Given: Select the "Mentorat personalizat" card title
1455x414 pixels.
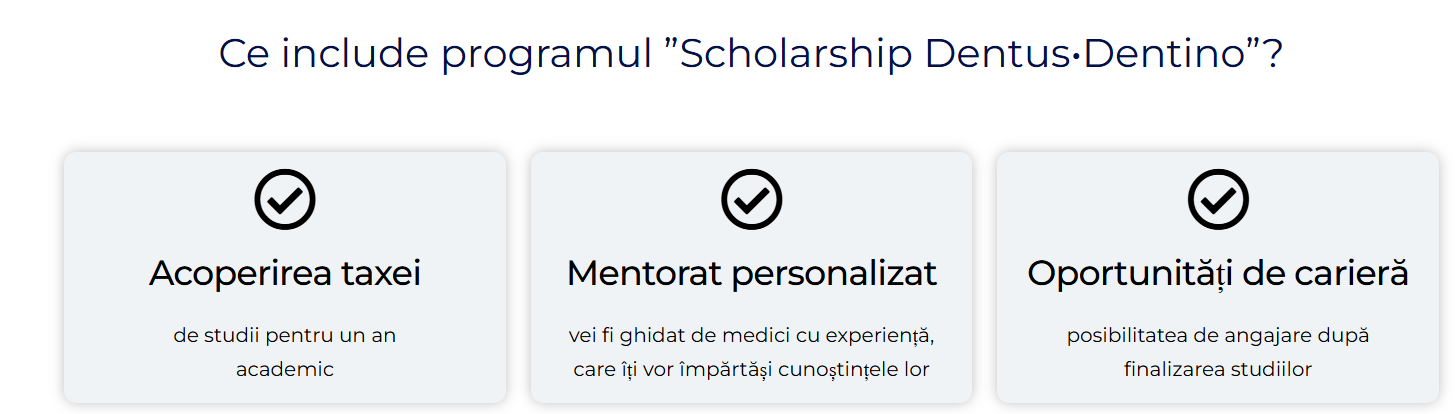Looking at the screenshot, I should (752, 273).
